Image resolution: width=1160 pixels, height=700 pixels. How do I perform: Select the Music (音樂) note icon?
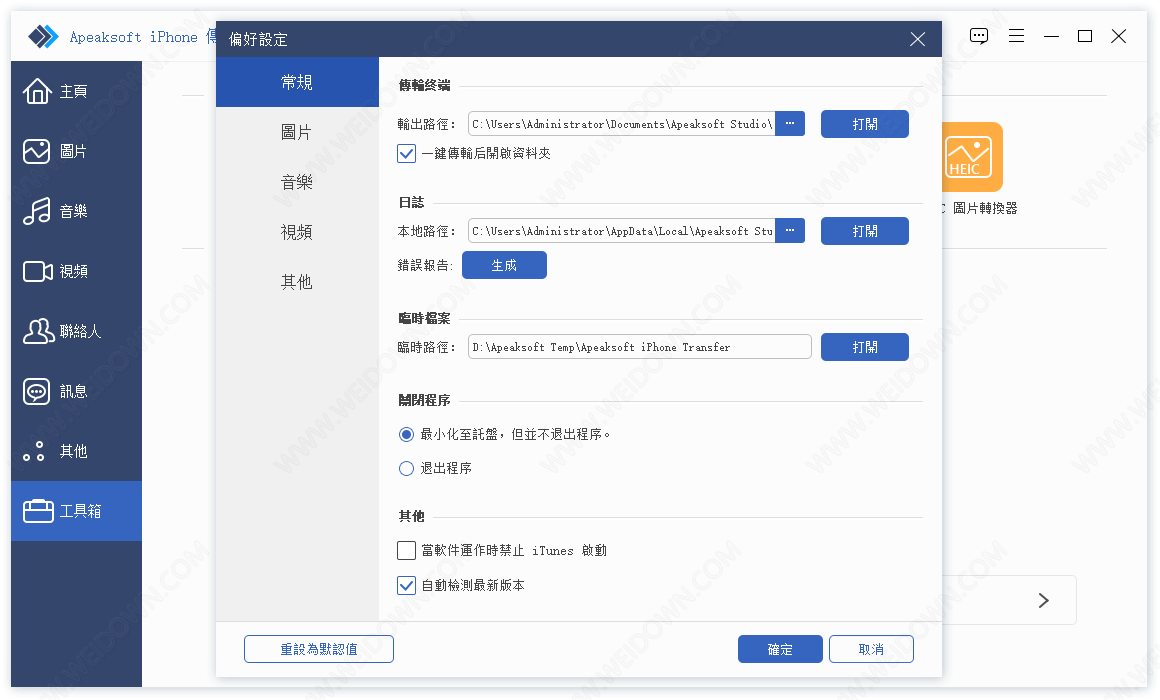[37, 211]
